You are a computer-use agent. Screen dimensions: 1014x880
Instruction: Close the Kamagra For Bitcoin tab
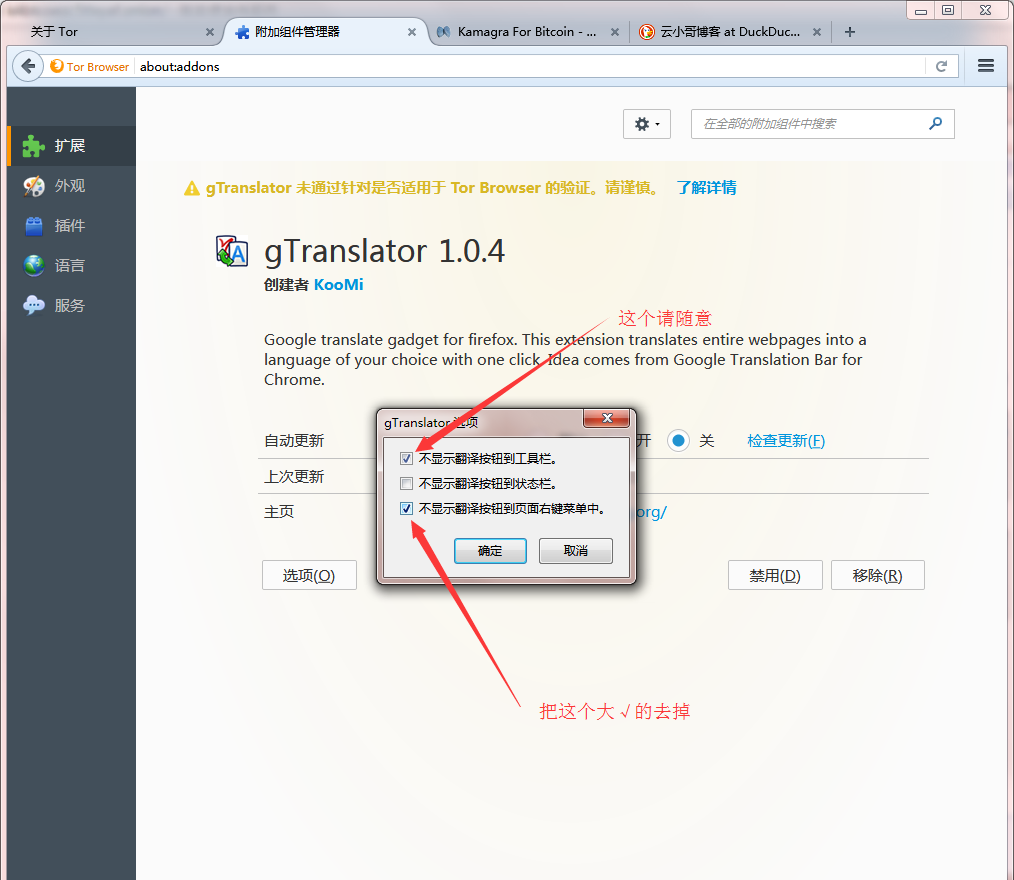point(614,32)
